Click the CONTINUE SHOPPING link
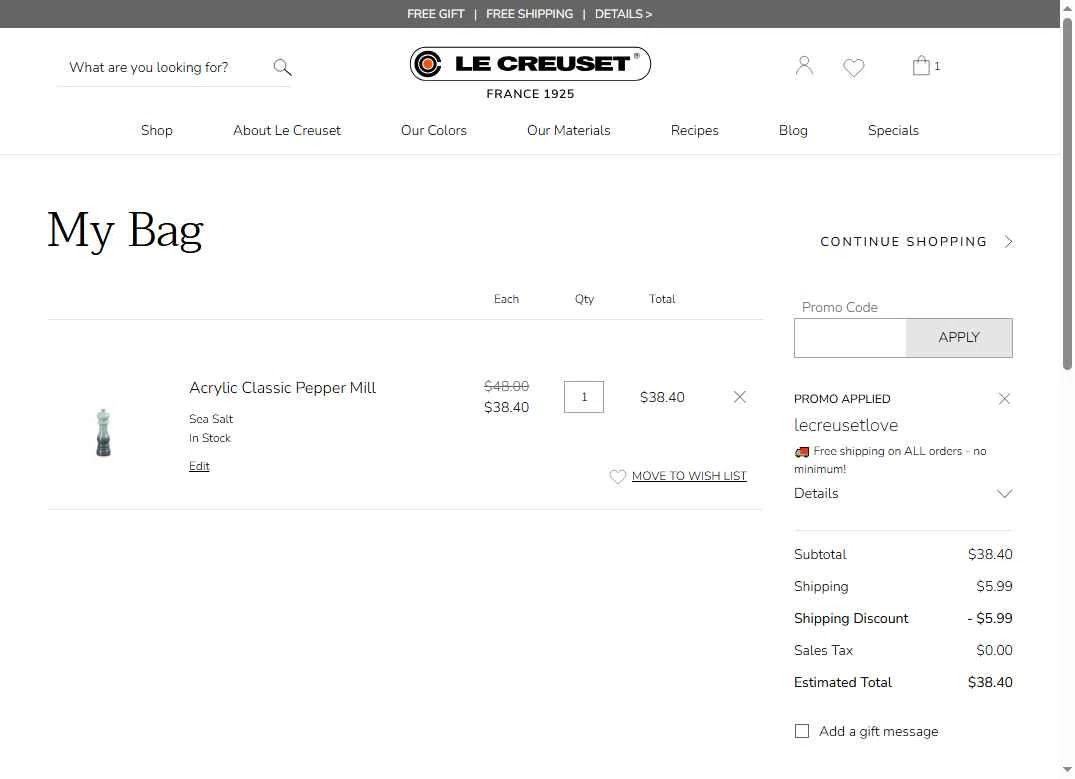Screen dimensions: 1075x779 904,241
